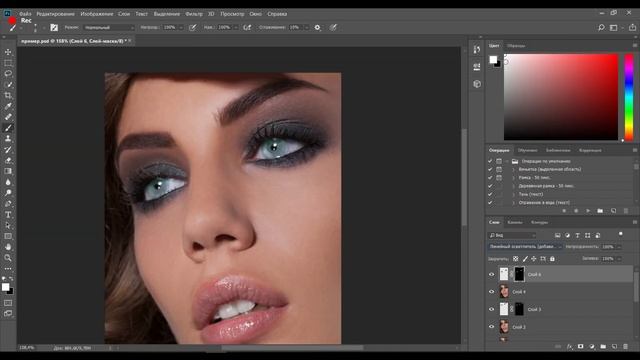Open layer blend mode dropdown
The height and width of the screenshot is (360, 640).
point(525,247)
